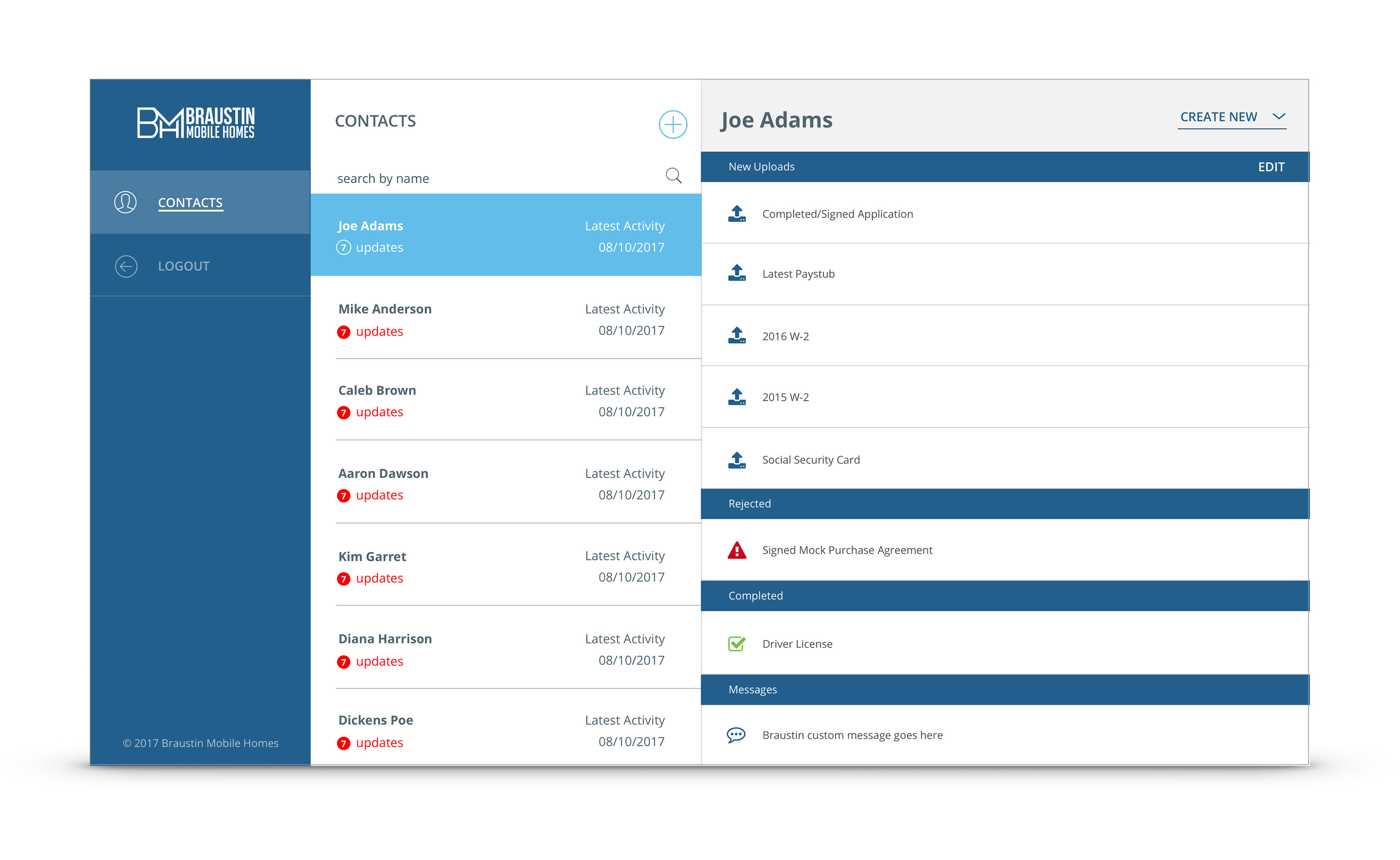The image size is (1400, 860).
Task: Click the speech bubble message icon
Action: [735, 735]
